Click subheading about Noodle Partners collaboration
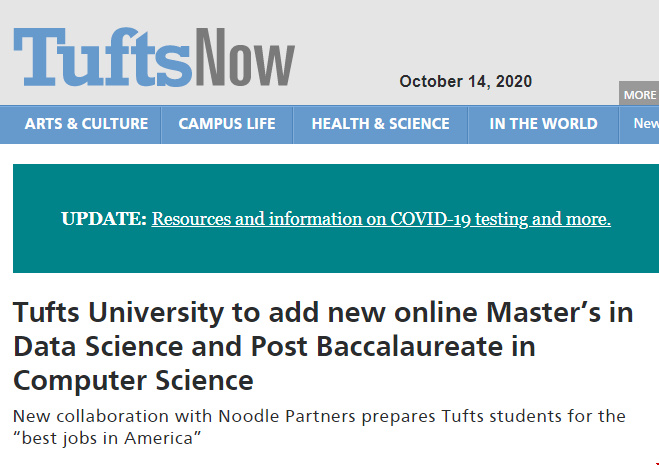659x465 pixels. click(319, 427)
